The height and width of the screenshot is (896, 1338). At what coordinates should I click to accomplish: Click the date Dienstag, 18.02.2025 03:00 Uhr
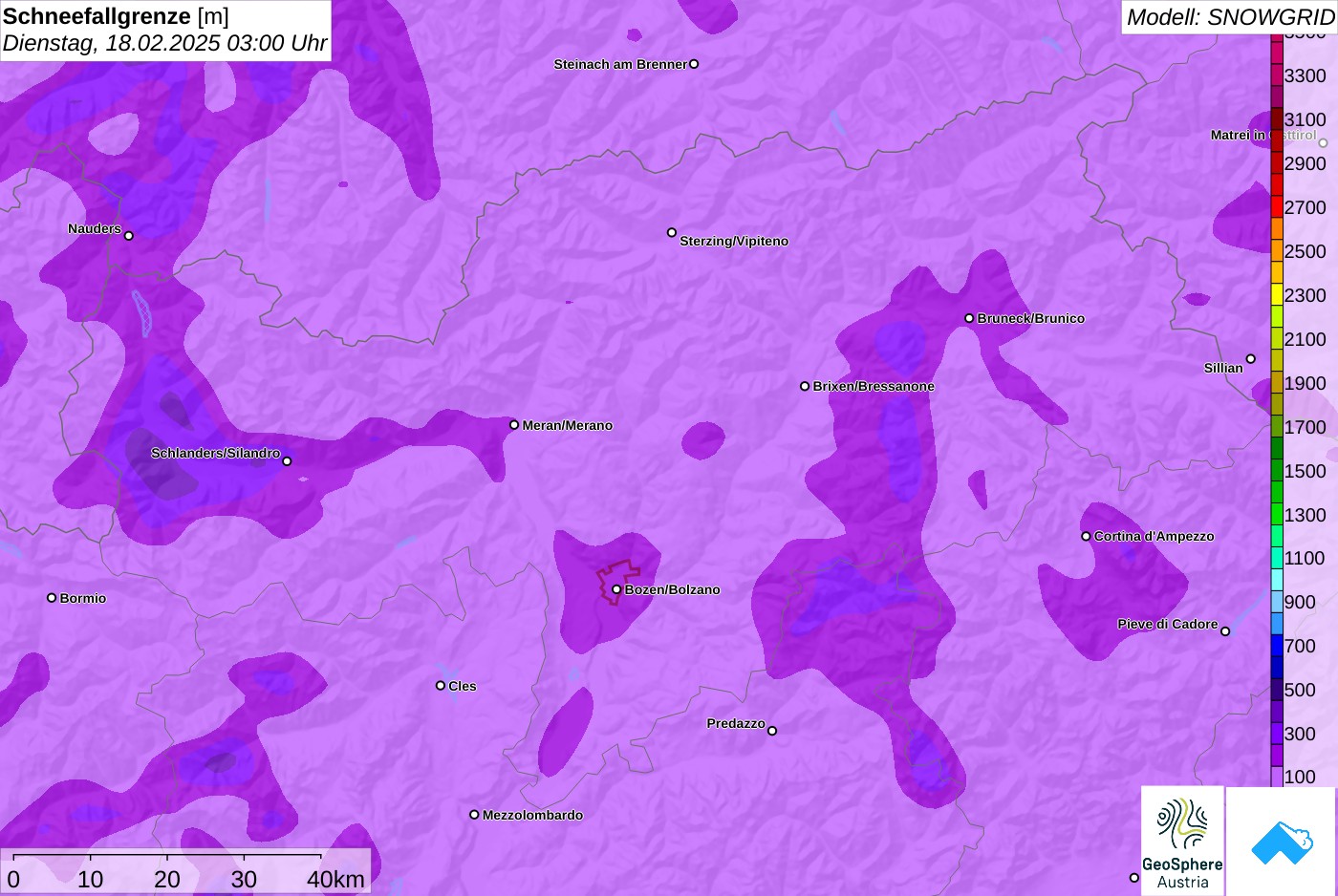pyautogui.click(x=164, y=44)
